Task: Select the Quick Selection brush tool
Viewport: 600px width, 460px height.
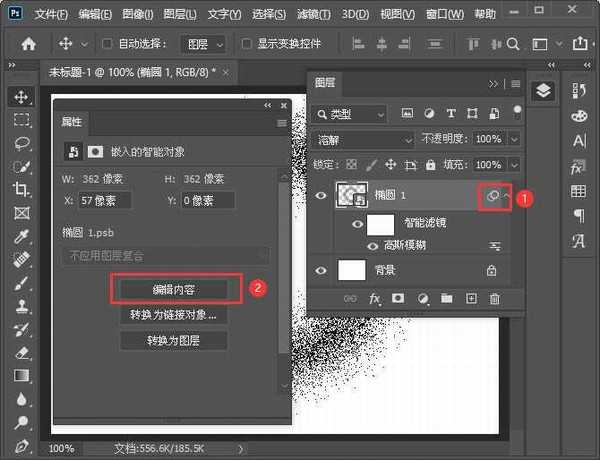Action: point(22,167)
